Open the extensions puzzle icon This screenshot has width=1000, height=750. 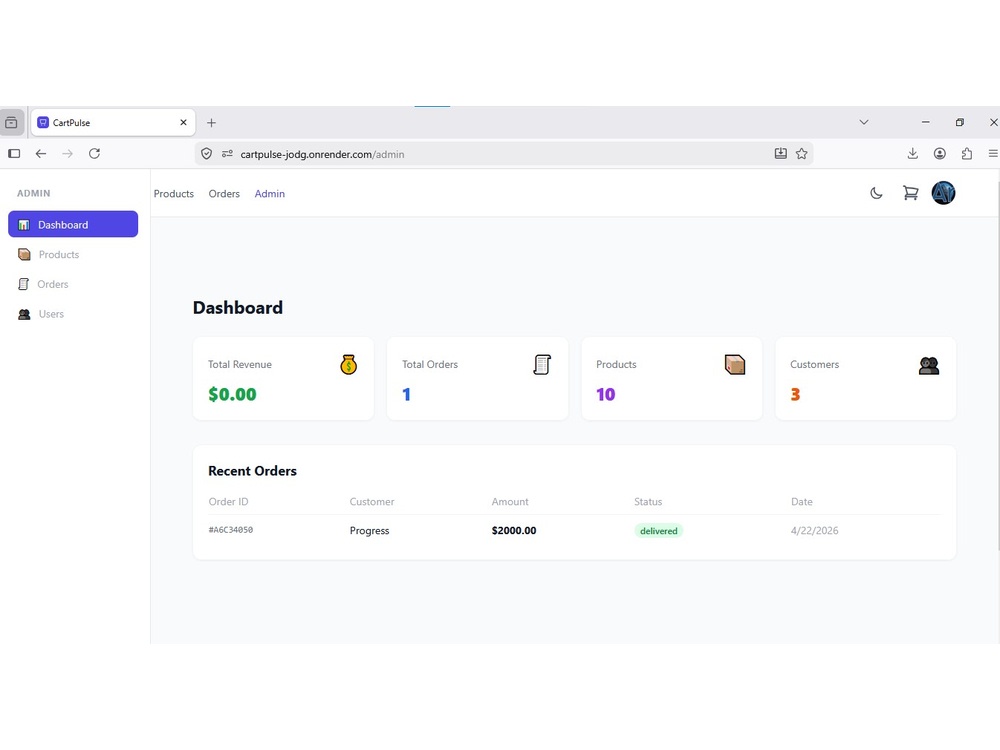point(967,154)
